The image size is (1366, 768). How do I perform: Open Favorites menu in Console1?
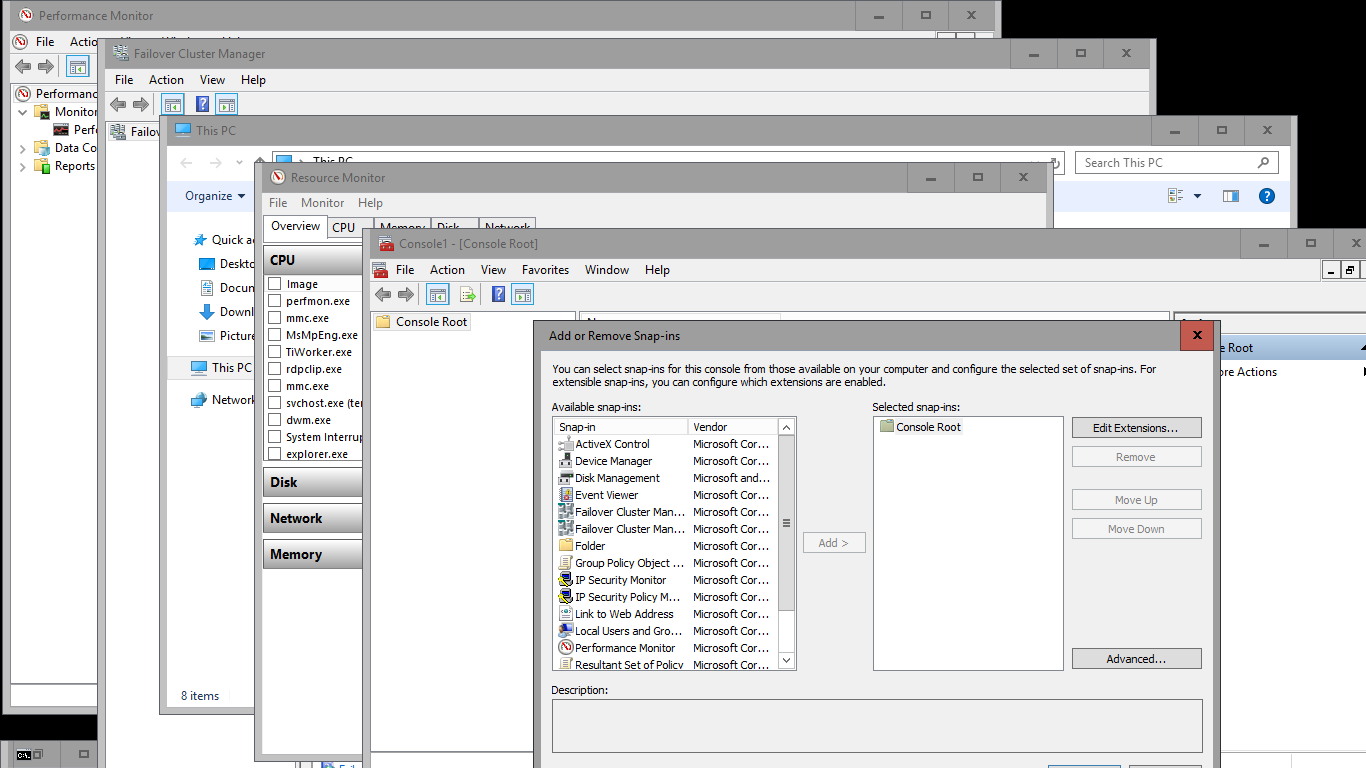click(x=545, y=270)
